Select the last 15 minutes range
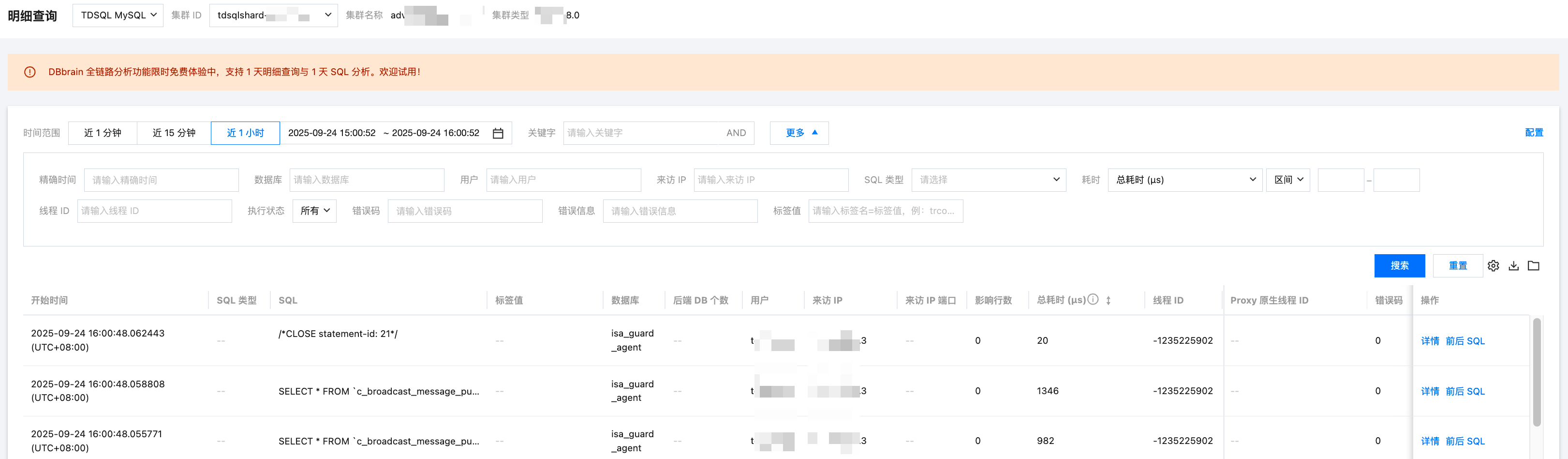 (174, 133)
